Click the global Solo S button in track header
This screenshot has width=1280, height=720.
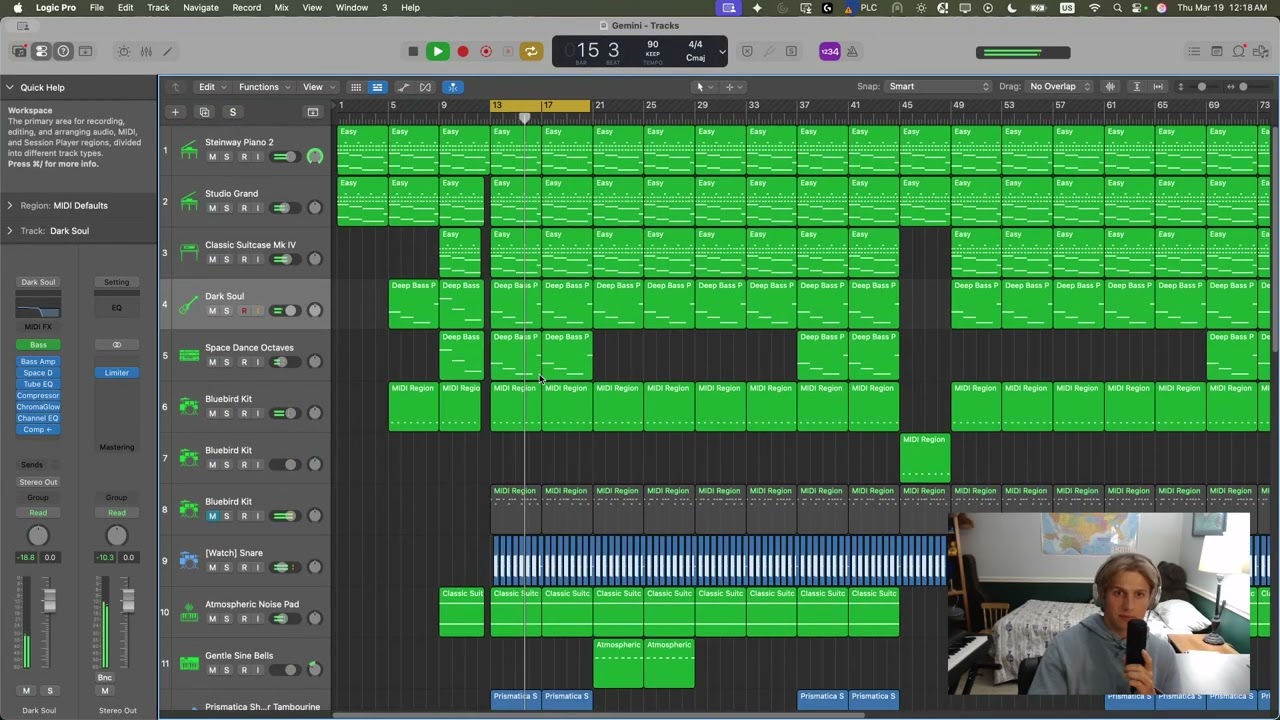[232, 112]
